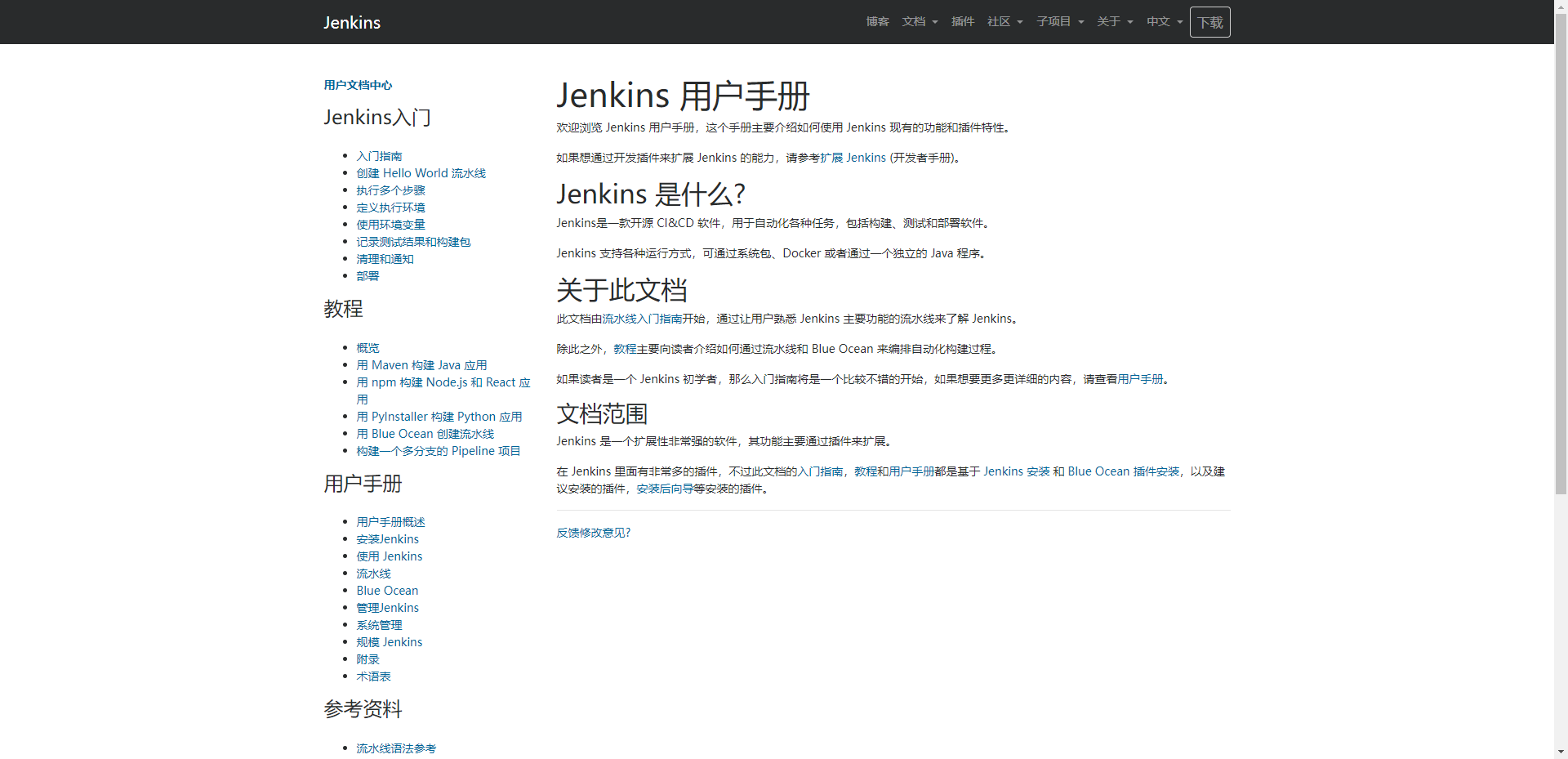Open the 用户文档中心 link
Image resolution: width=1568 pixels, height=759 pixels.
358,85
